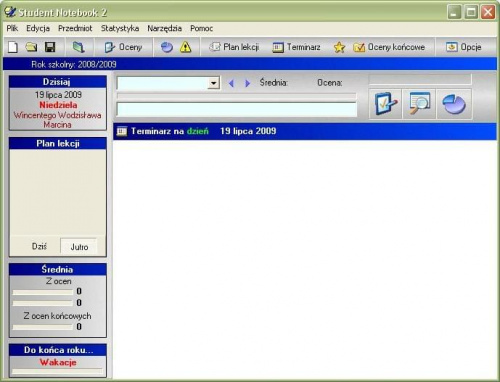Open Oceny końcowe from the toolbar
500x382 pixels.
pyautogui.click(x=389, y=47)
